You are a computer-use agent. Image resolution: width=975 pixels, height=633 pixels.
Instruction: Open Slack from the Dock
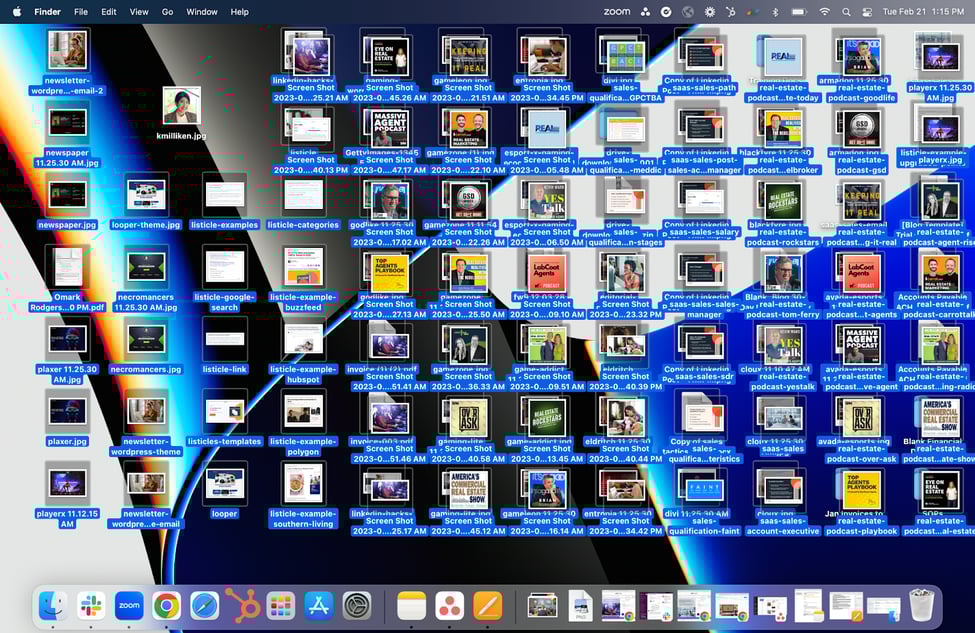click(x=90, y=605)
